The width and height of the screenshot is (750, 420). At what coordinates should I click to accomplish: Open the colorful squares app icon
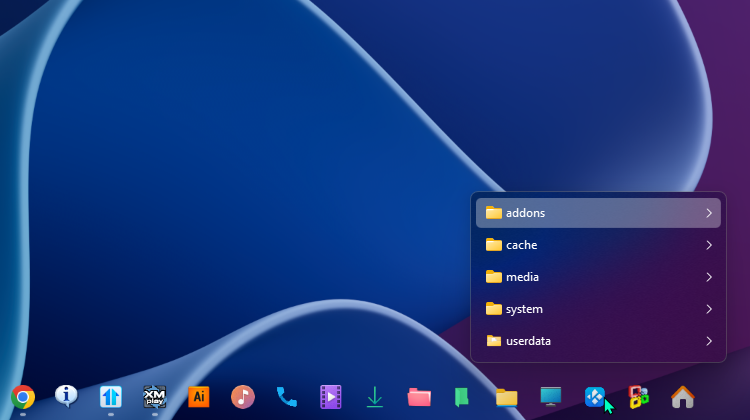[x=639, y=397]
